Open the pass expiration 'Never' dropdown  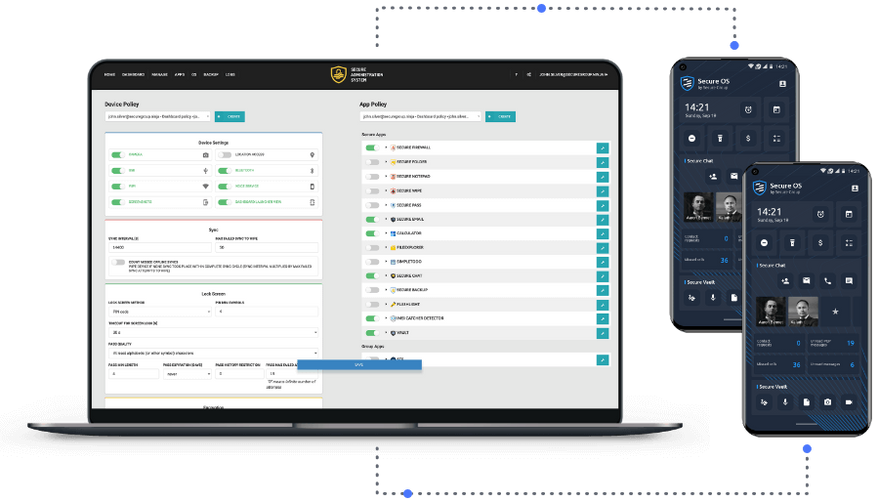[x=187, y=374]
